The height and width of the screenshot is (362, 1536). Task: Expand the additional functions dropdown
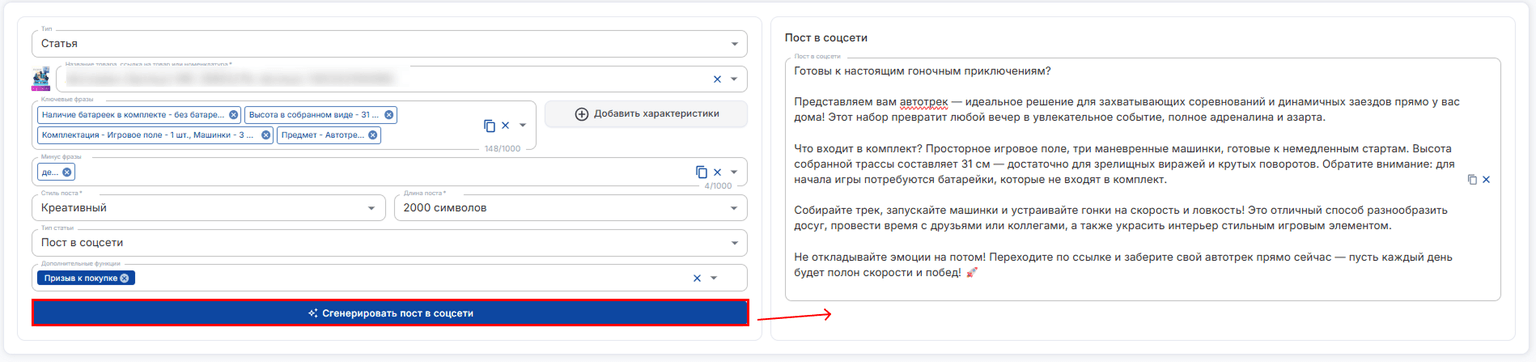pos(714,278)
